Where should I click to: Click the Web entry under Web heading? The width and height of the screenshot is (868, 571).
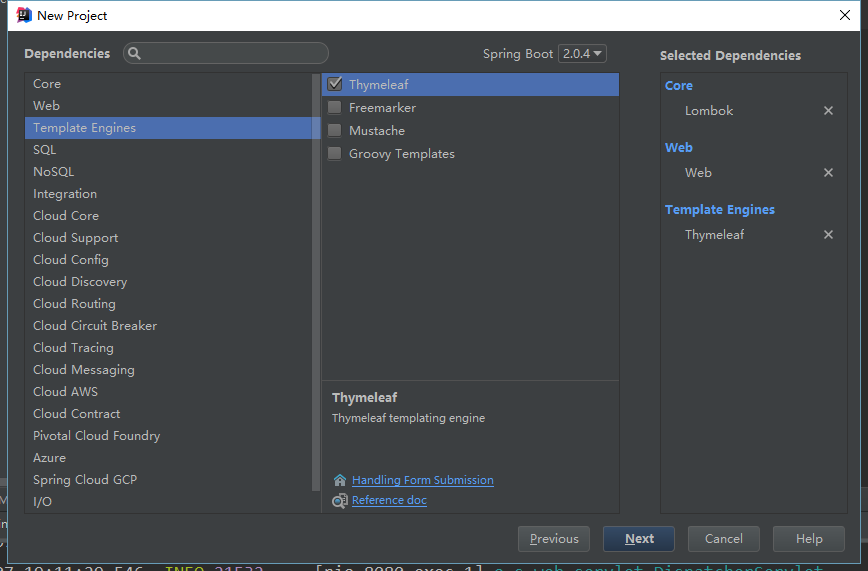tap(699, 173)
